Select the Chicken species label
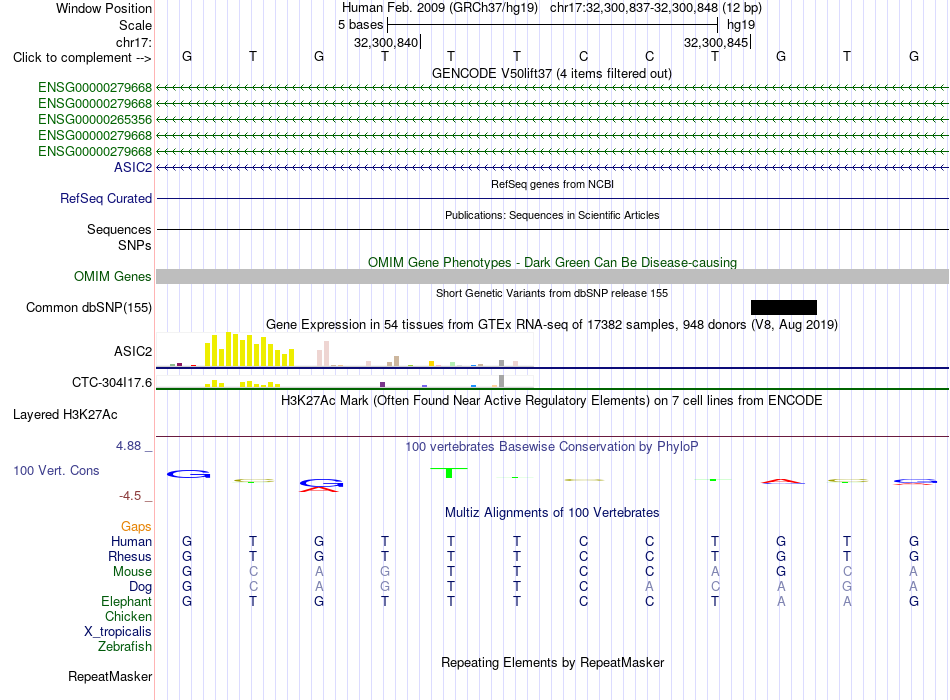 tap(128, 616)
